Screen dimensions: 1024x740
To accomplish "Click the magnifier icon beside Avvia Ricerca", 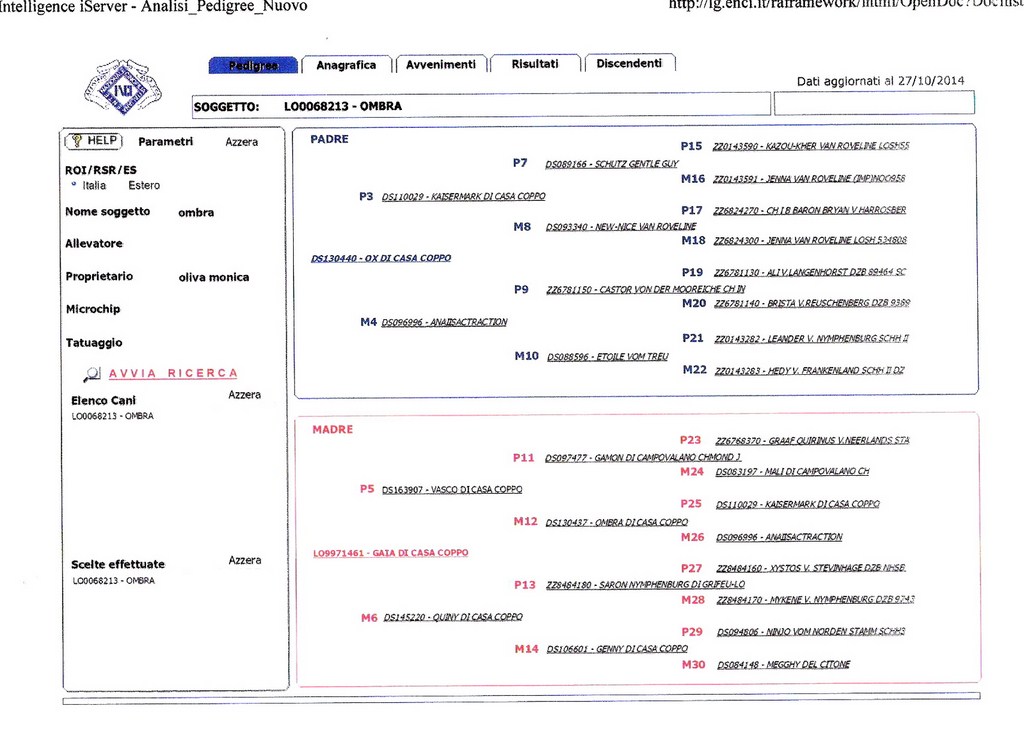I will click(92, 374).
